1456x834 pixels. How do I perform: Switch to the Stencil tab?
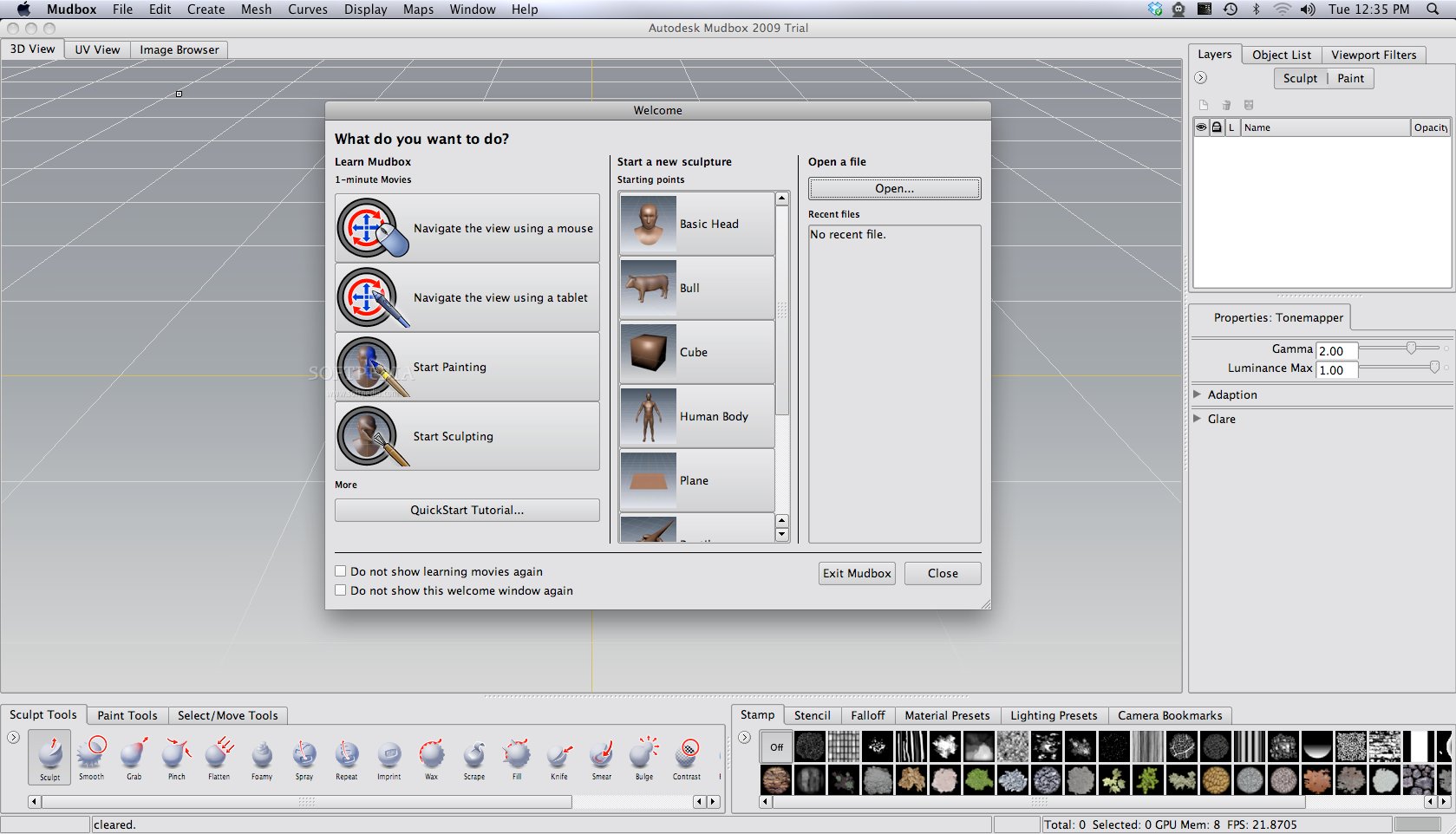coord(813,715)
